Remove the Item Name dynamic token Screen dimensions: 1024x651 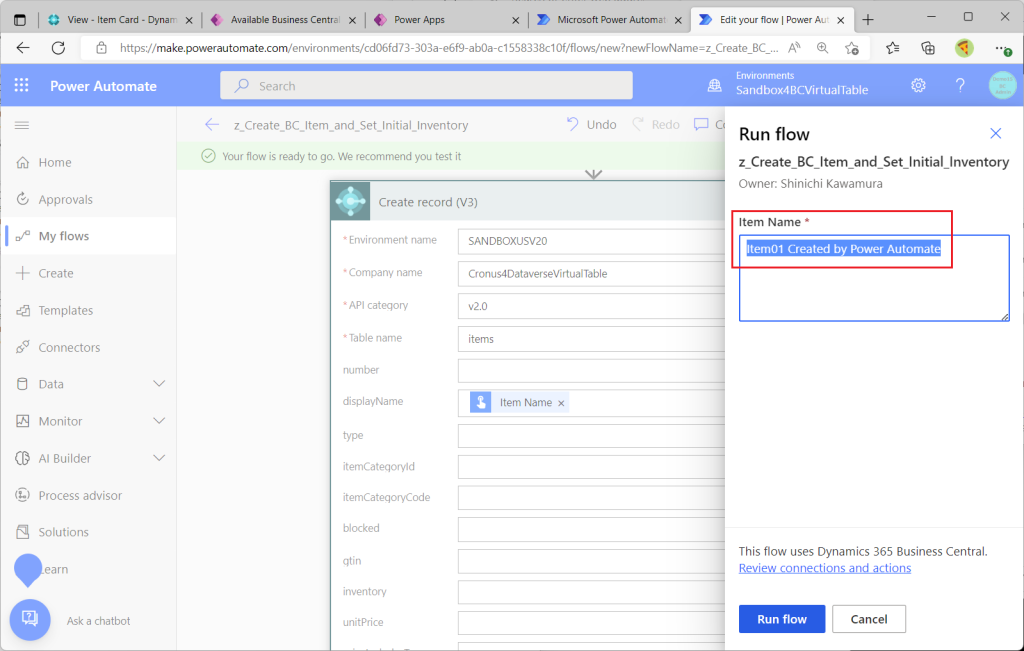[x=561, y=403]
